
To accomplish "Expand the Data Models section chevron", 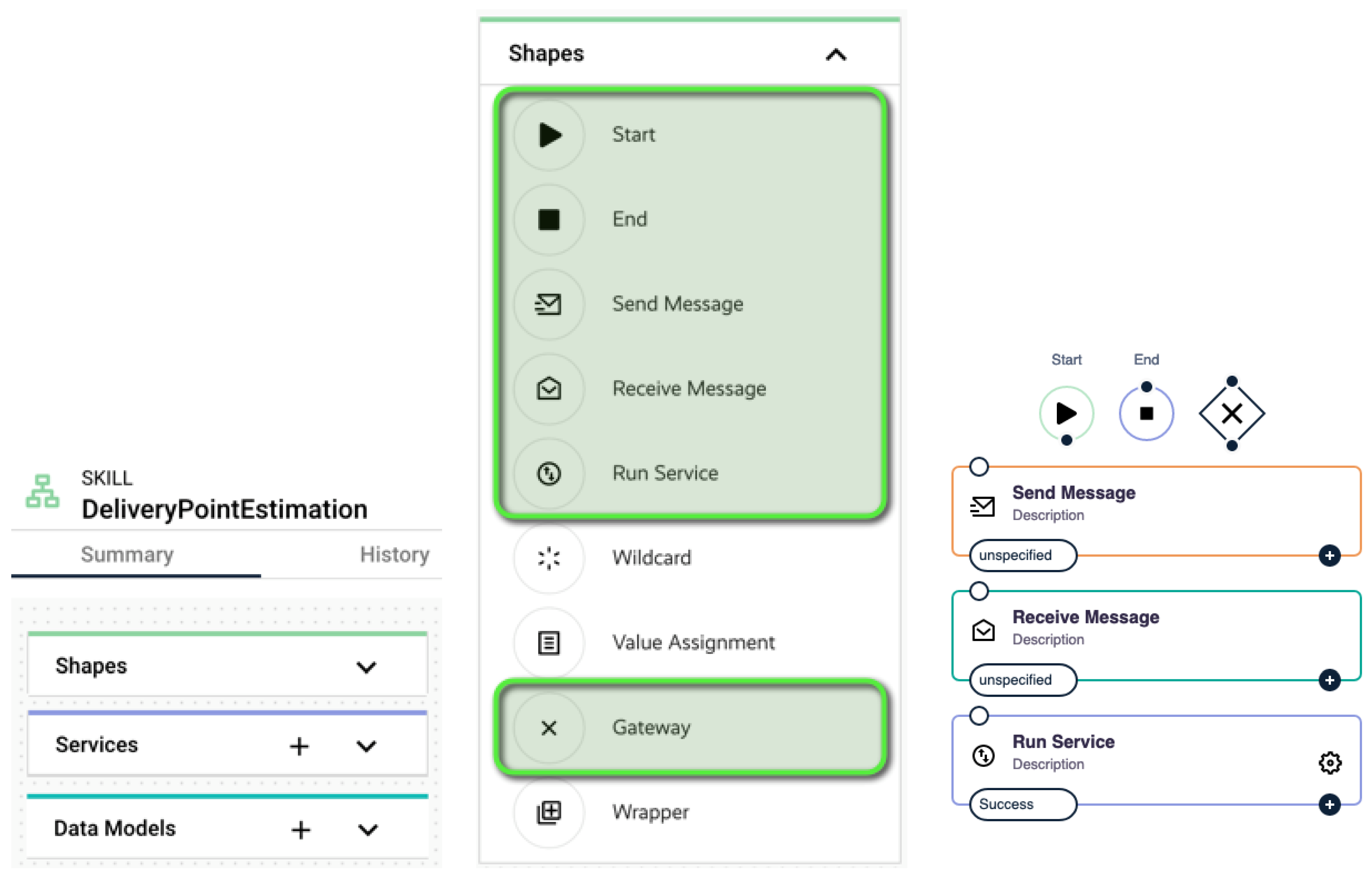I will click(368, 829).
